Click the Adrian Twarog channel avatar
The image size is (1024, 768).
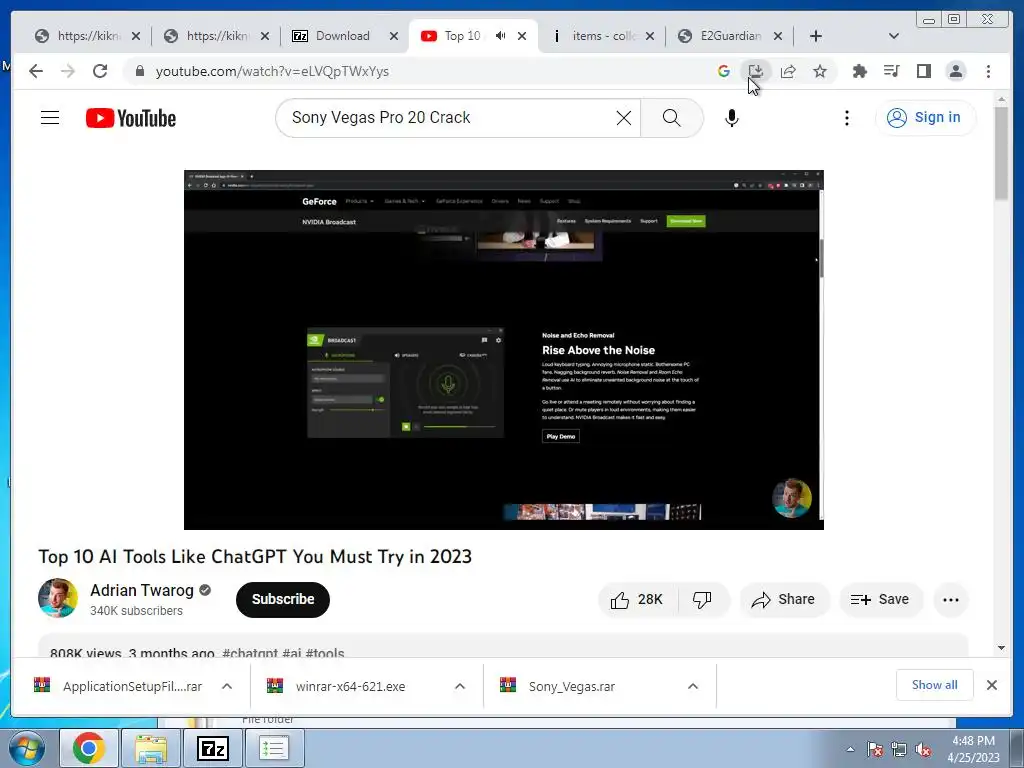(57, 598)
